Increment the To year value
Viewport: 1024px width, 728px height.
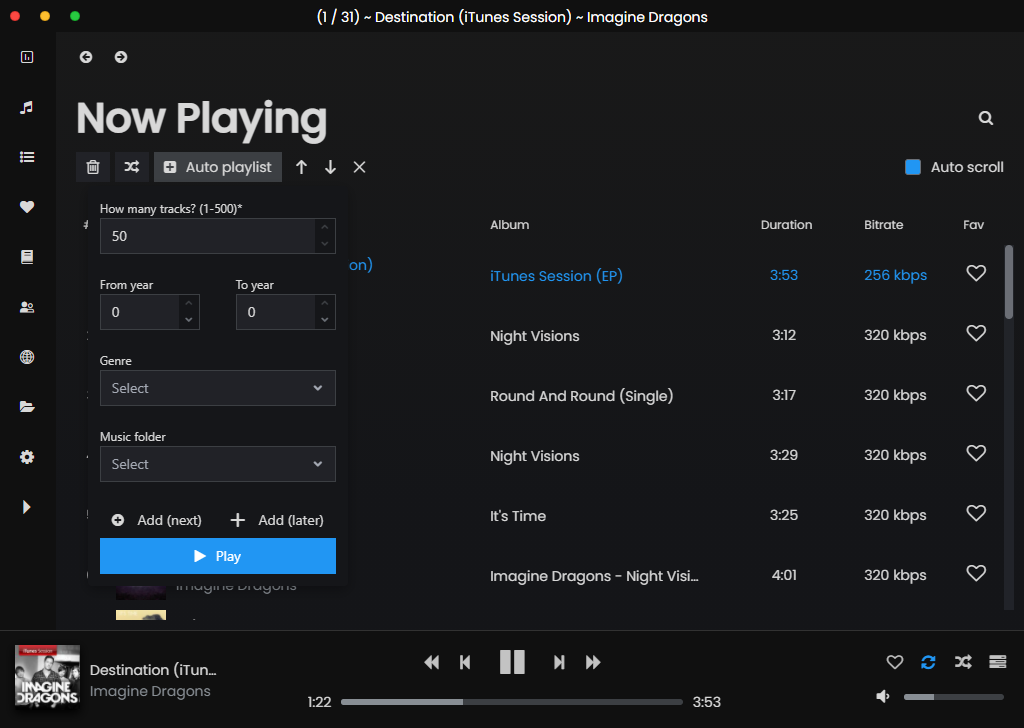(325, 304)
